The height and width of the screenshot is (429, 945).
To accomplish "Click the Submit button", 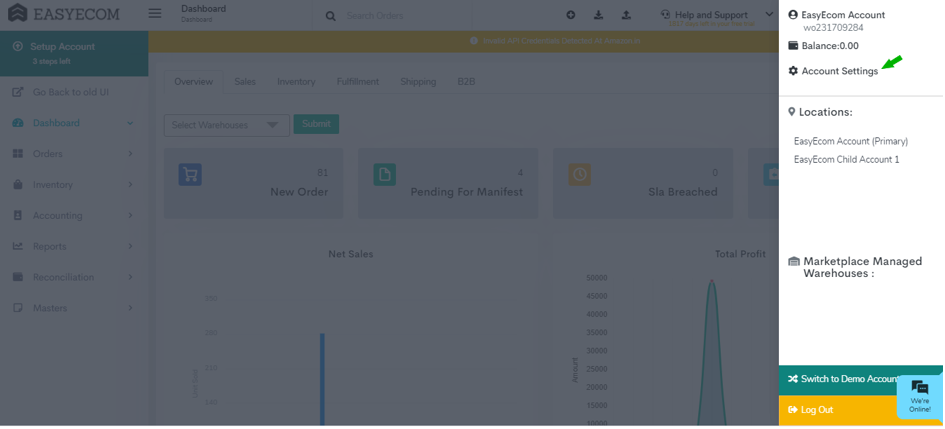I will (x=316, y=124).
